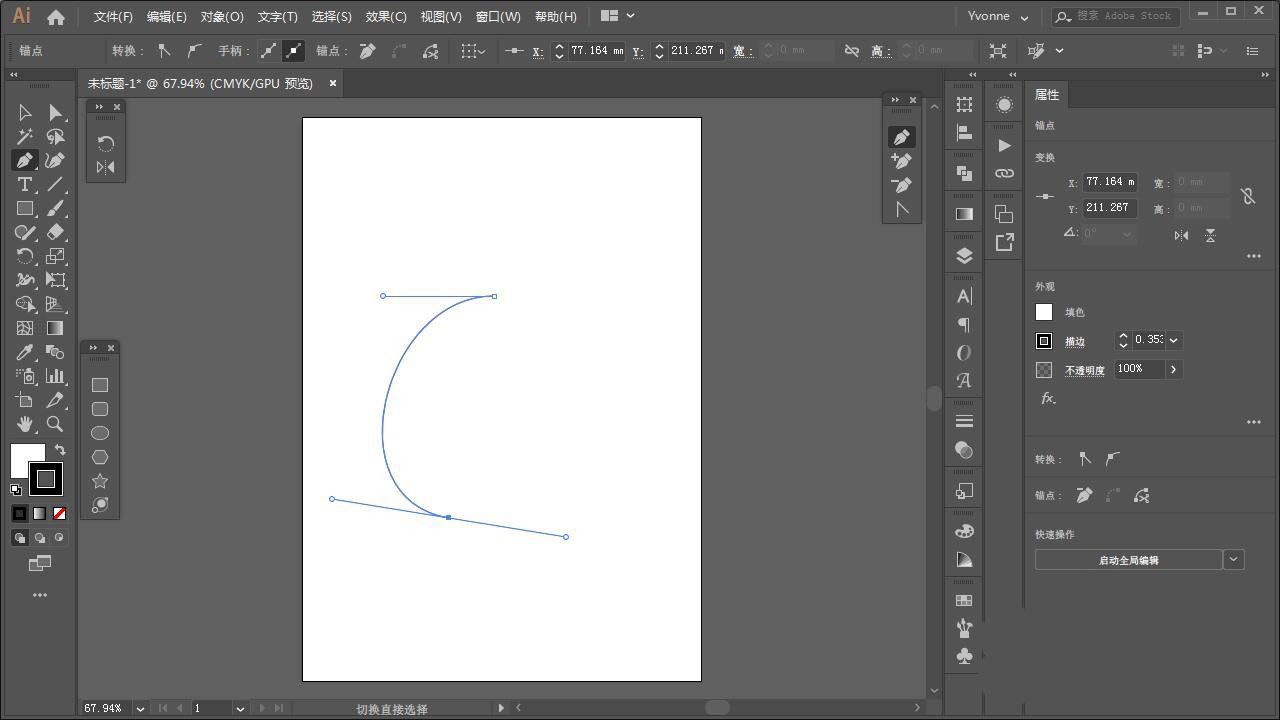Screen dimensions: 1280x720
Task: Select the 未标题-1 document tab
Action: pos(200,83)
